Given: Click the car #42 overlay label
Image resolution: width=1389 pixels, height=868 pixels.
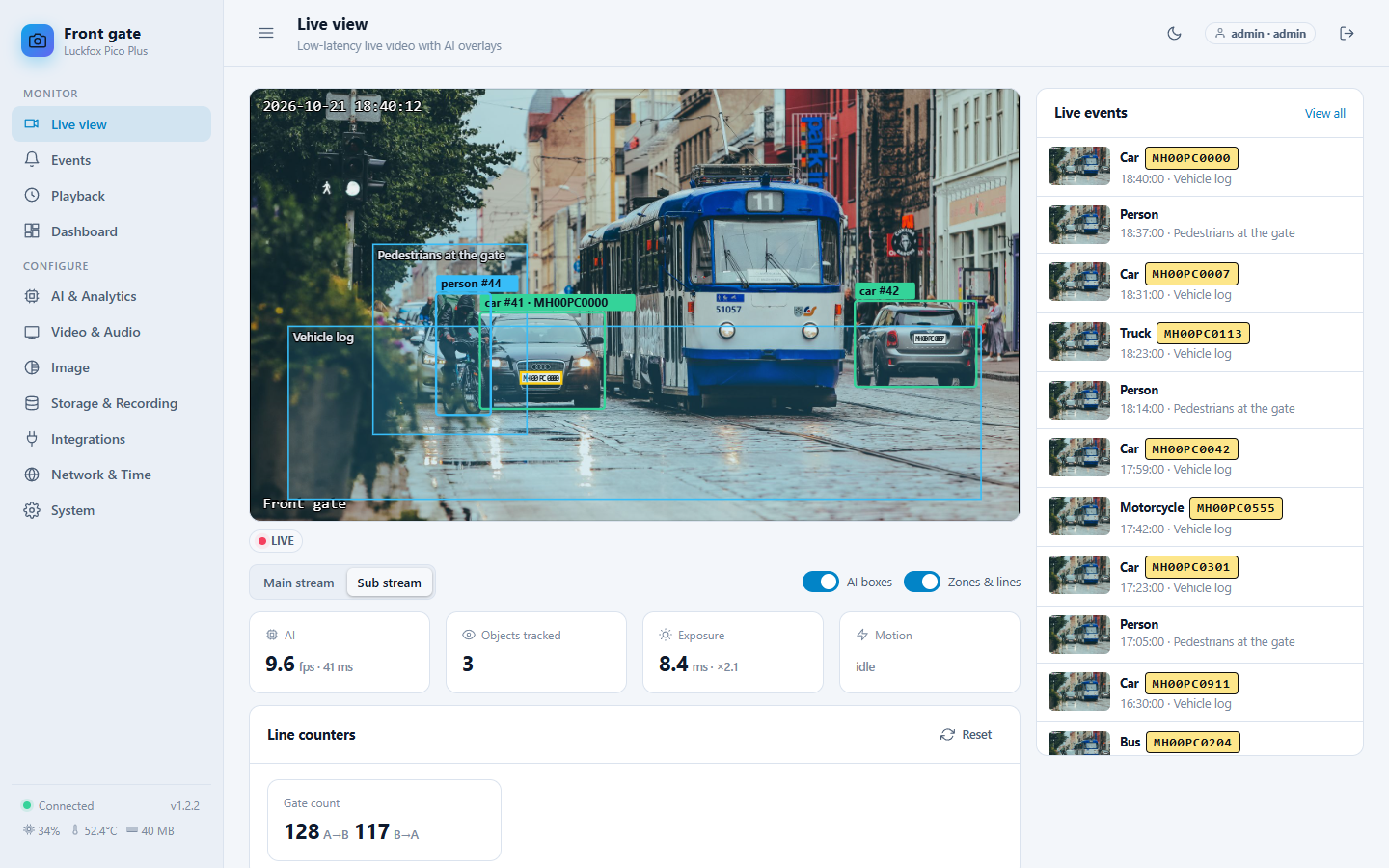Looking at the screenshot, I should click(x=885, y=290).
